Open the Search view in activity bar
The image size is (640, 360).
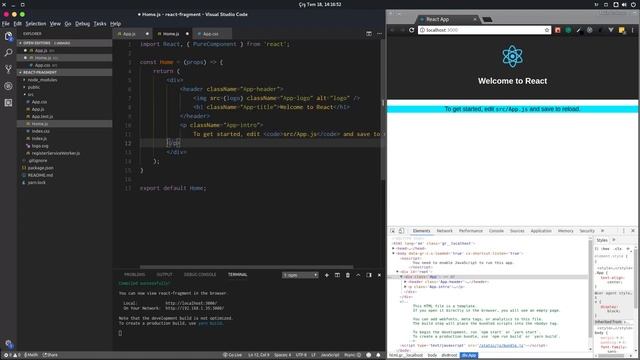pos(8,53)
